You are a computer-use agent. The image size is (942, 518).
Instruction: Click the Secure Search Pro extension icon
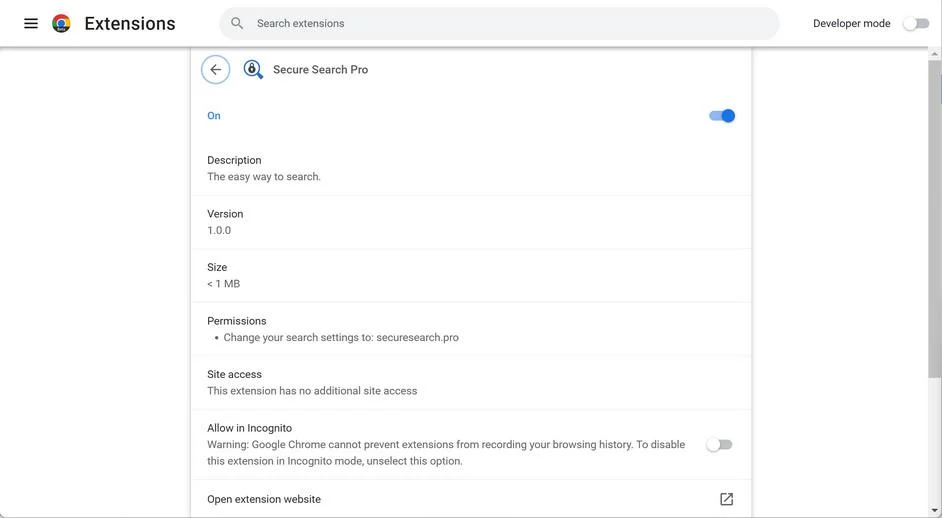(253, 70)
